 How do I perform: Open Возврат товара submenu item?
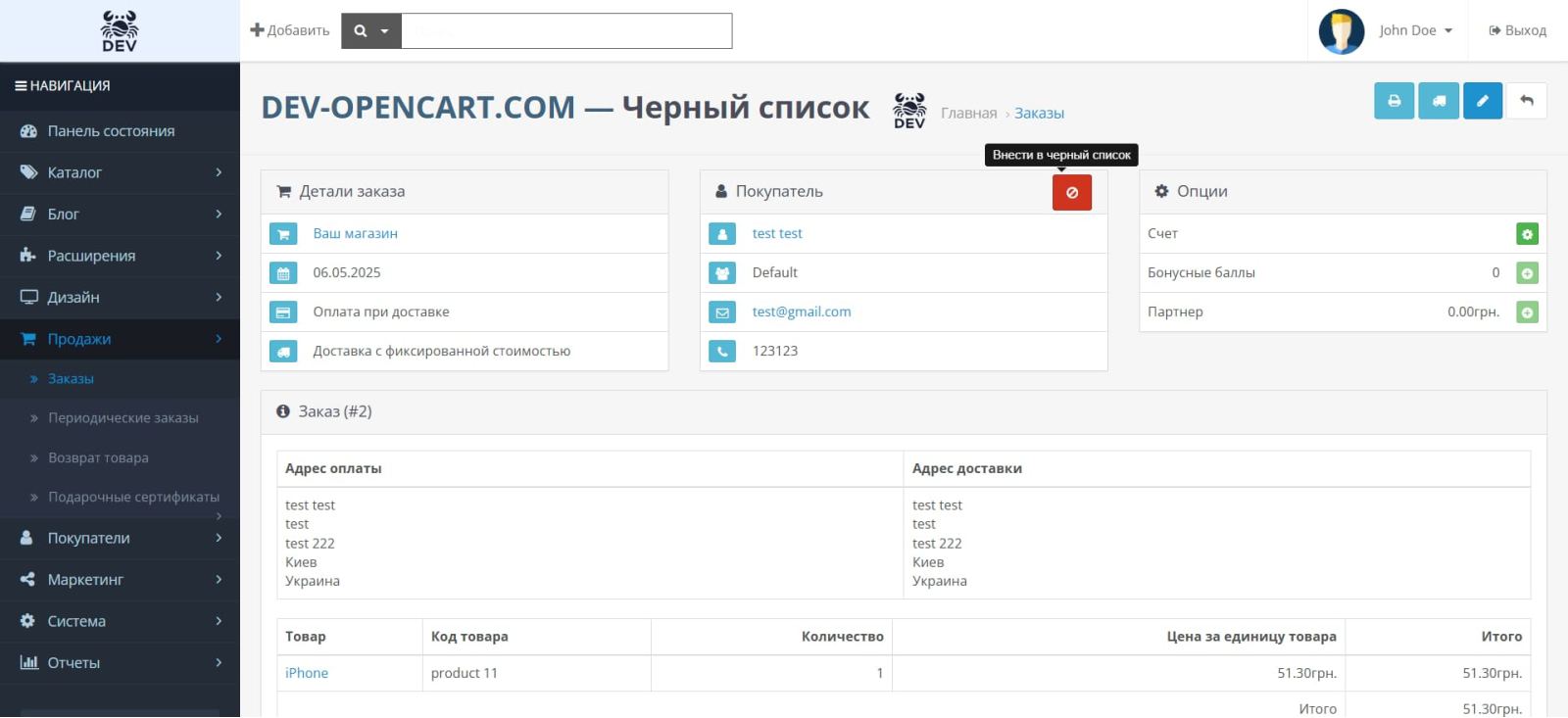[120, 458]
